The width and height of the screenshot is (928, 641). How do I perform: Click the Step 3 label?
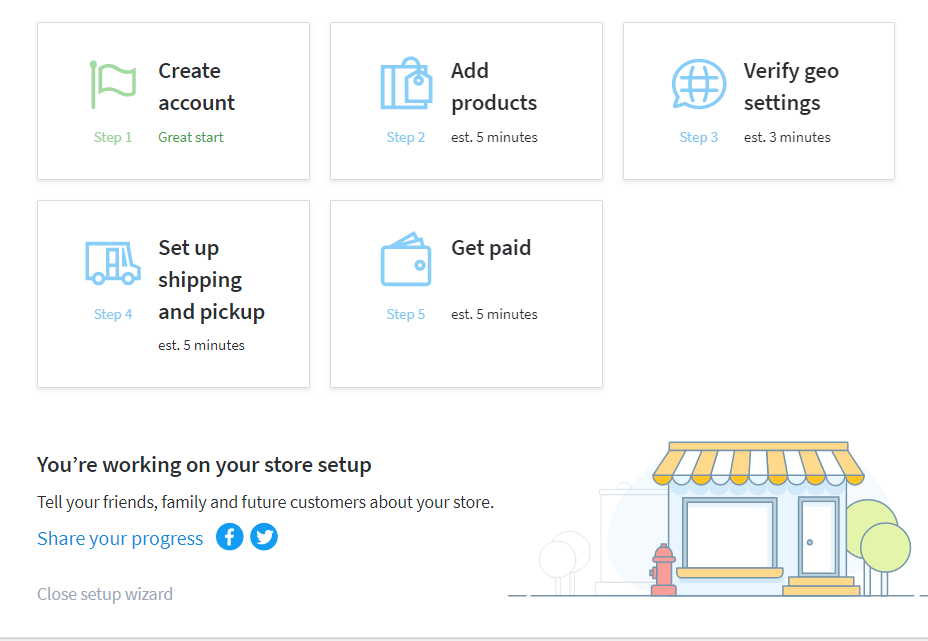[x=698, y=137]
